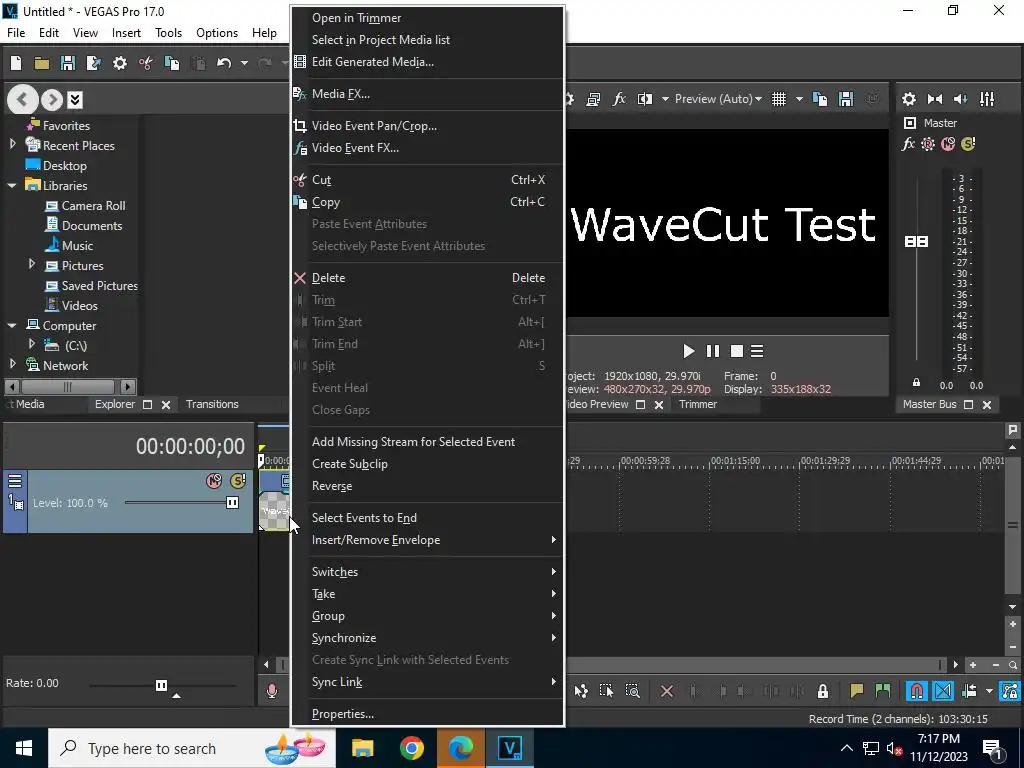
Task: Click the Open project folder icon
Action: 42,63
